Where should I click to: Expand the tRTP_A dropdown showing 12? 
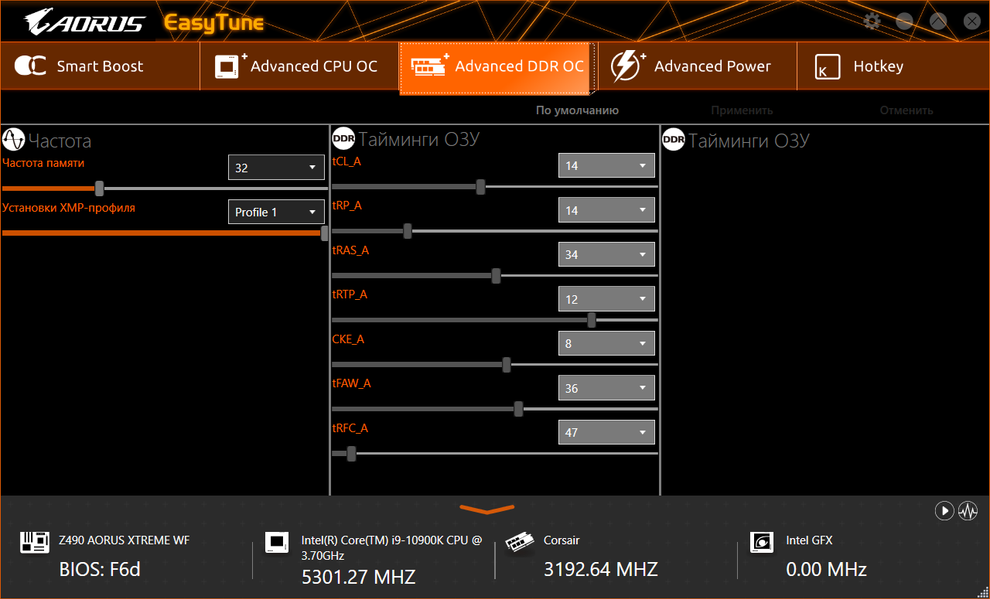point(606,299)
